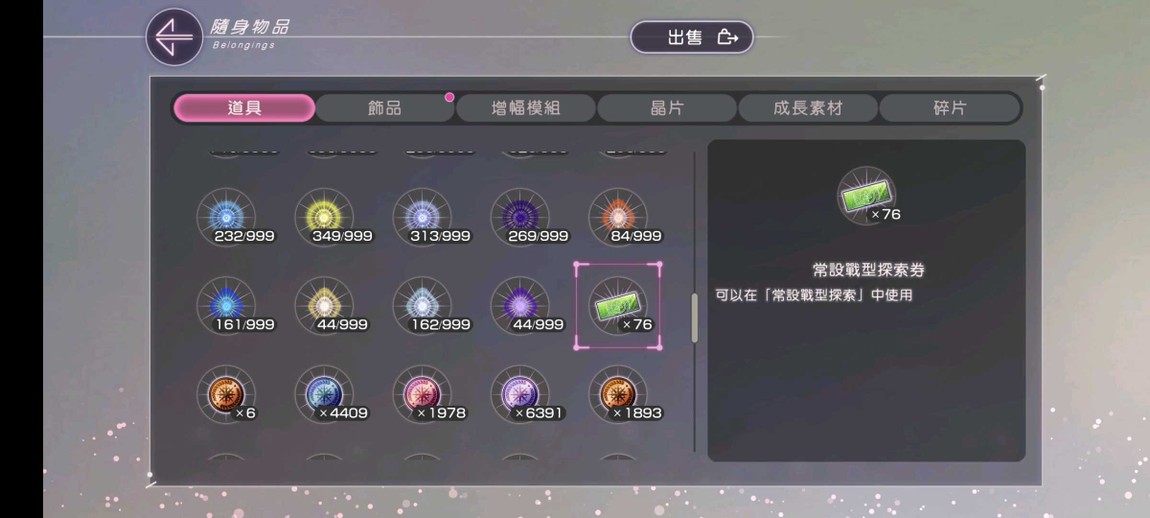1150x518 pixels.
Task: Select the blue shard item showing 161/999
Action: (227, 306)
